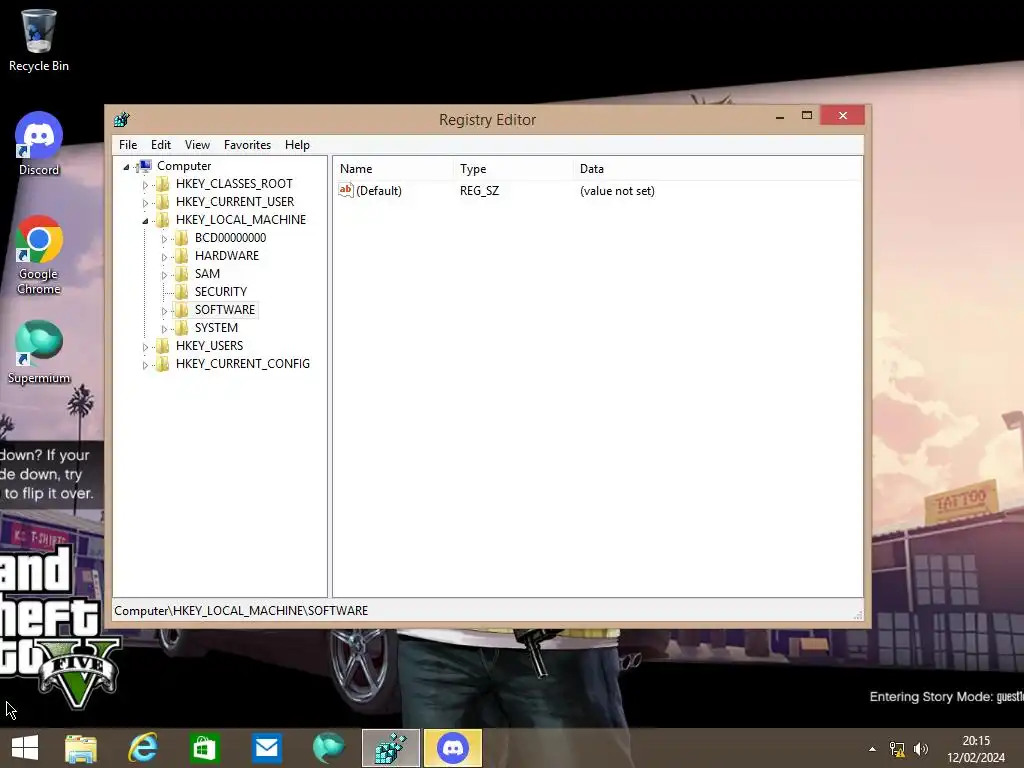Open the Supermium desktop shortcut
This screenshot has height=768, width=1024.
click(39, 353)
